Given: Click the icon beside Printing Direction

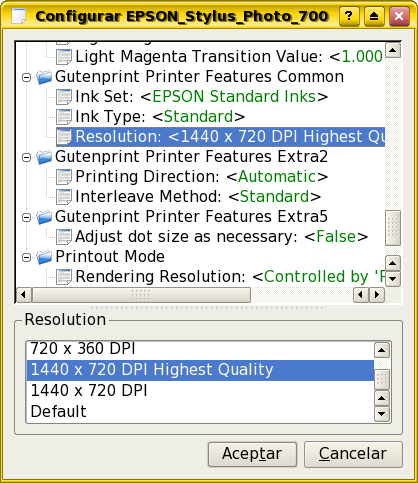Looking at the screenshot, I should [x=63, y=177].
